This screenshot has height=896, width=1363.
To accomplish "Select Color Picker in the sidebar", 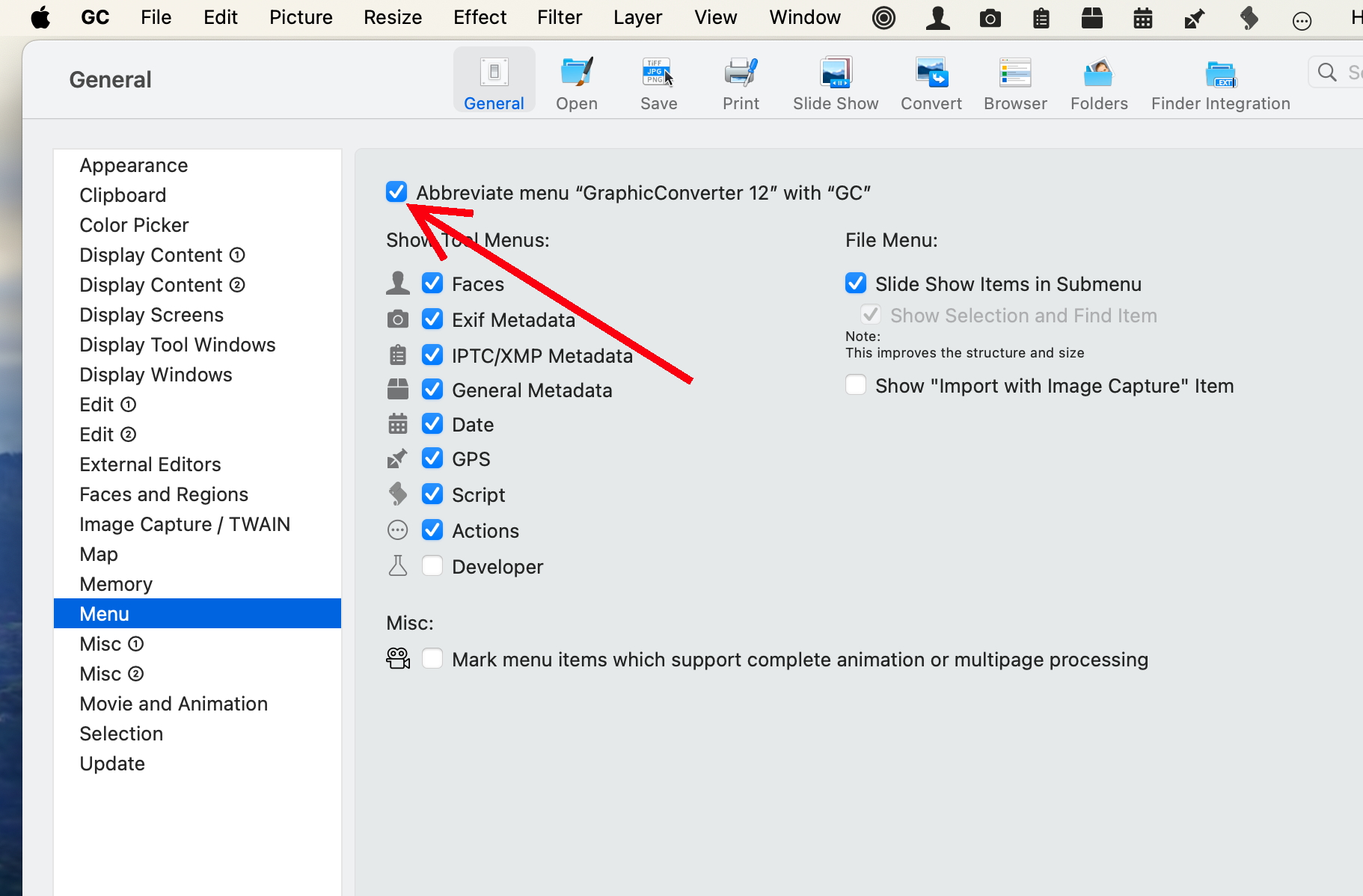I will pos(197,224).
